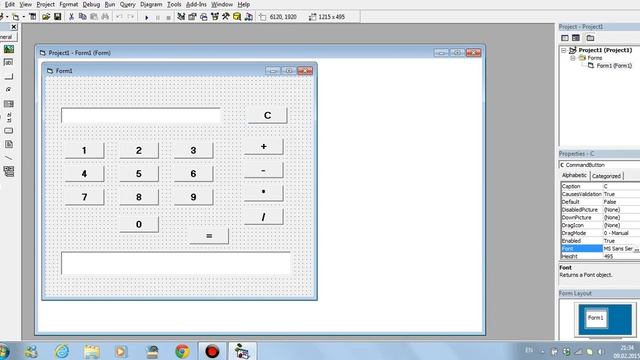
Task: Click the Undo arrow icon
Action: [119, 17]
